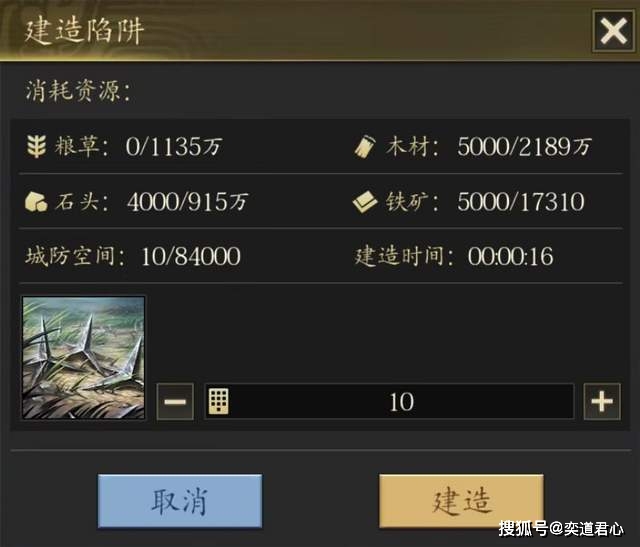This screenshot has width=640, height=547.
Task: Click the 城防空间 10/84000 value
Action: click(x=191, y=256)
